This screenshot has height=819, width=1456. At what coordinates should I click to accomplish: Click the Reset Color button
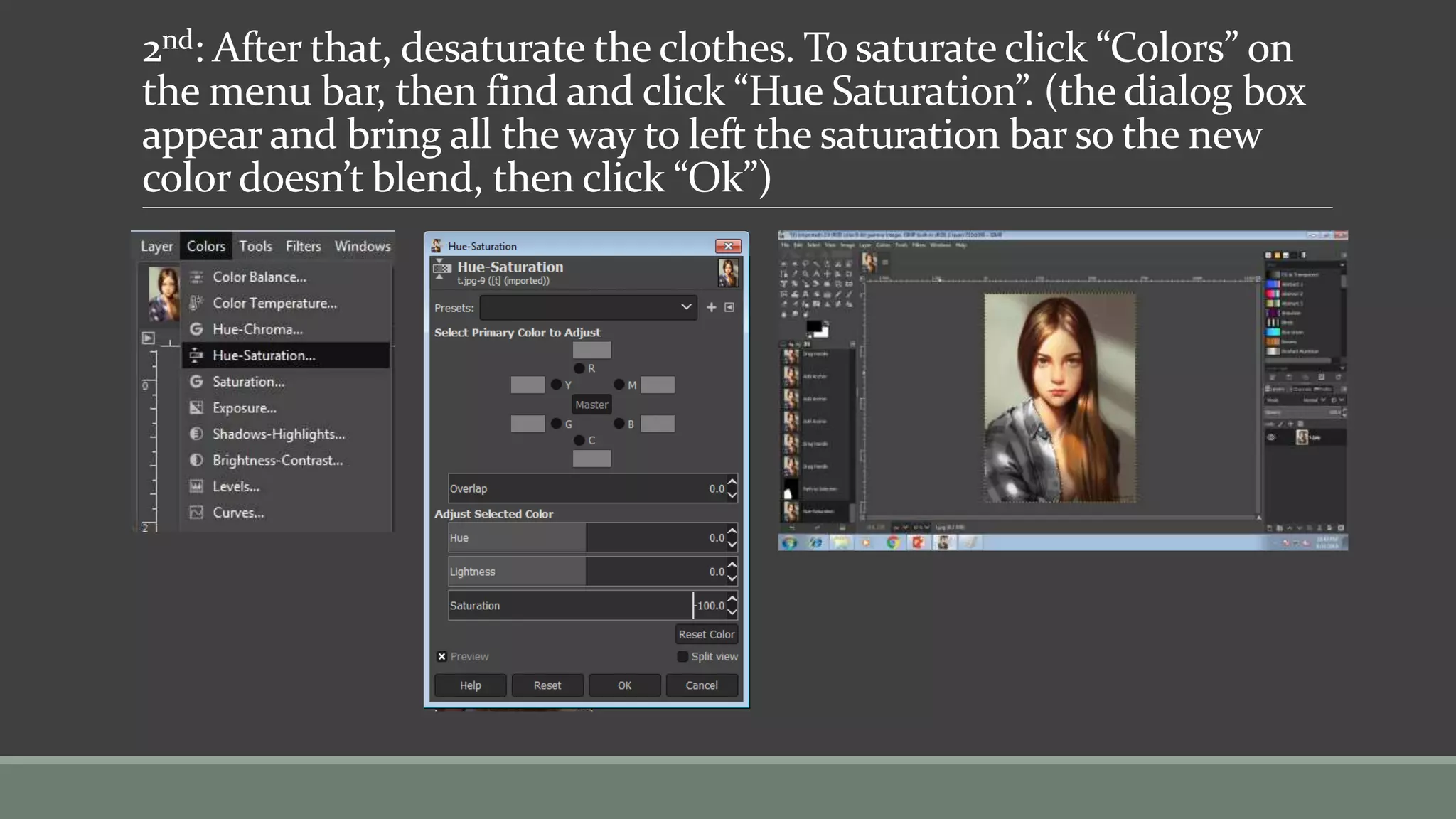coord(706,634)
